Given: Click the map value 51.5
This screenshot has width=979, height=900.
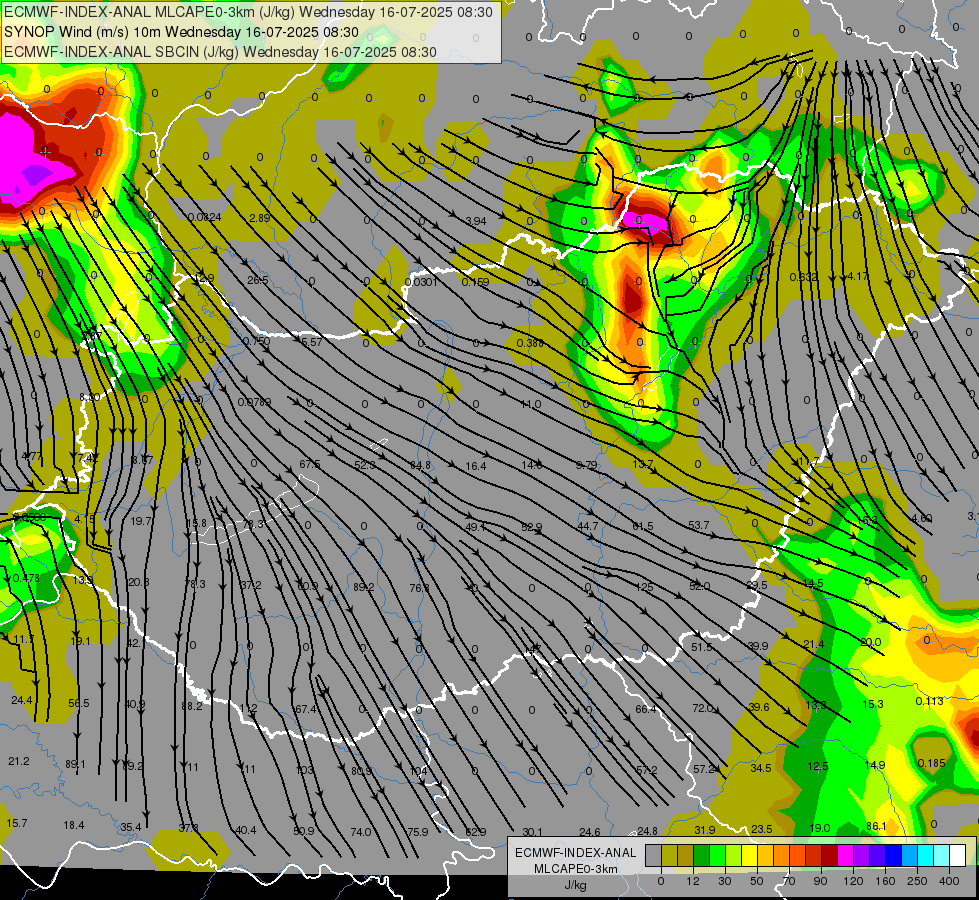Looking at the screenshot, I should [702, 648].
